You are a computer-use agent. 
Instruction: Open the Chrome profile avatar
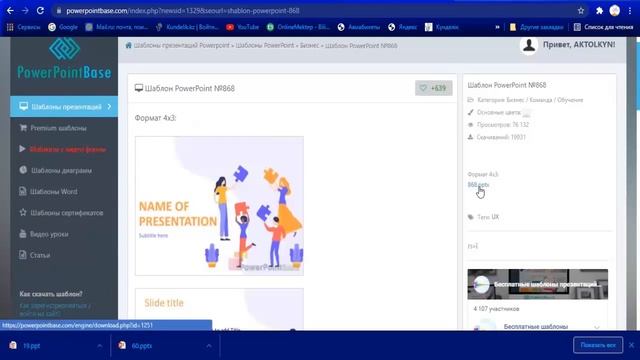tap(615, 11)
